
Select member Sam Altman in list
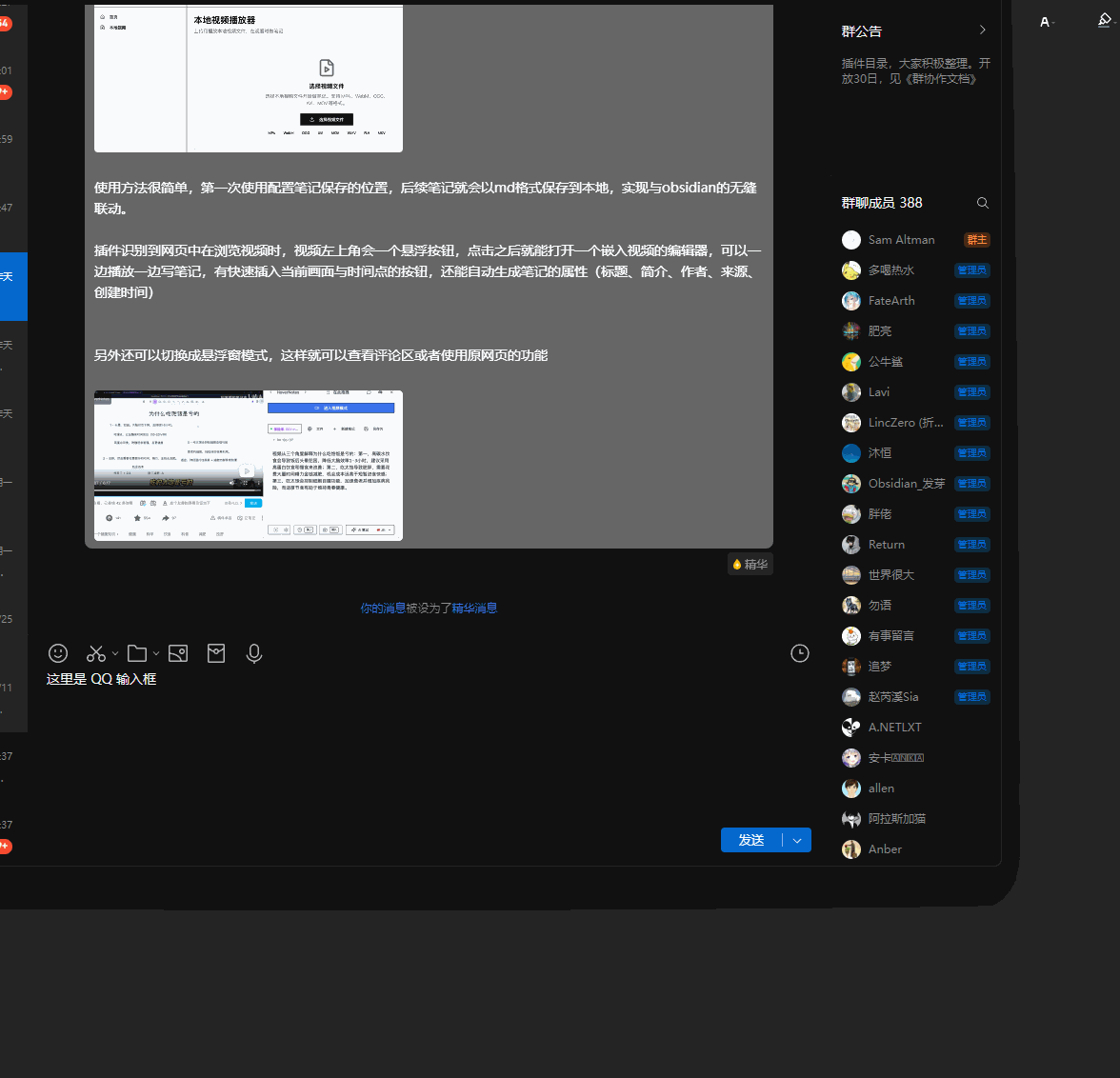[x=901, y=240]
